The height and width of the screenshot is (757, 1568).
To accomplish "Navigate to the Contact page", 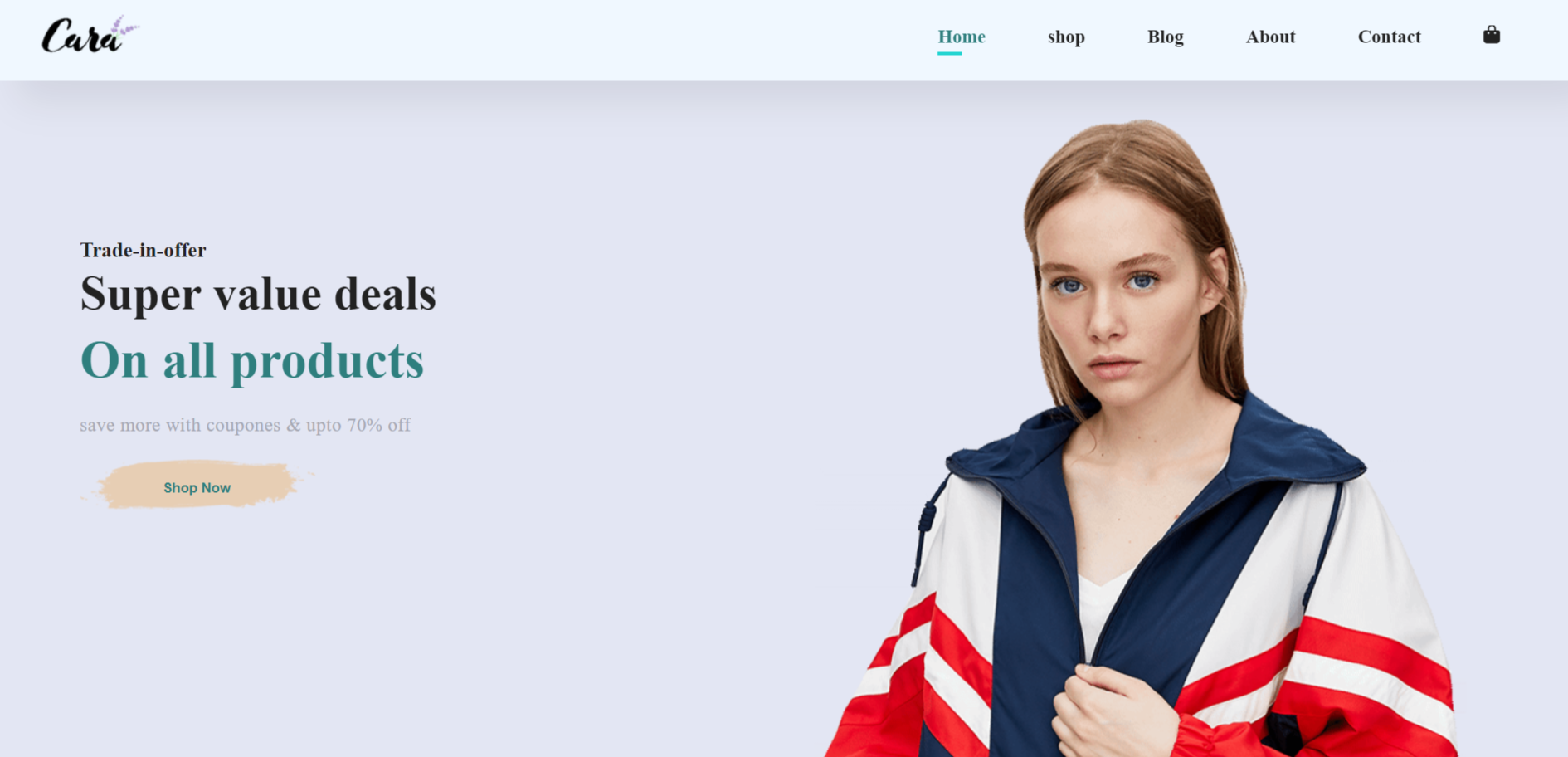I will pos(1389,37).
